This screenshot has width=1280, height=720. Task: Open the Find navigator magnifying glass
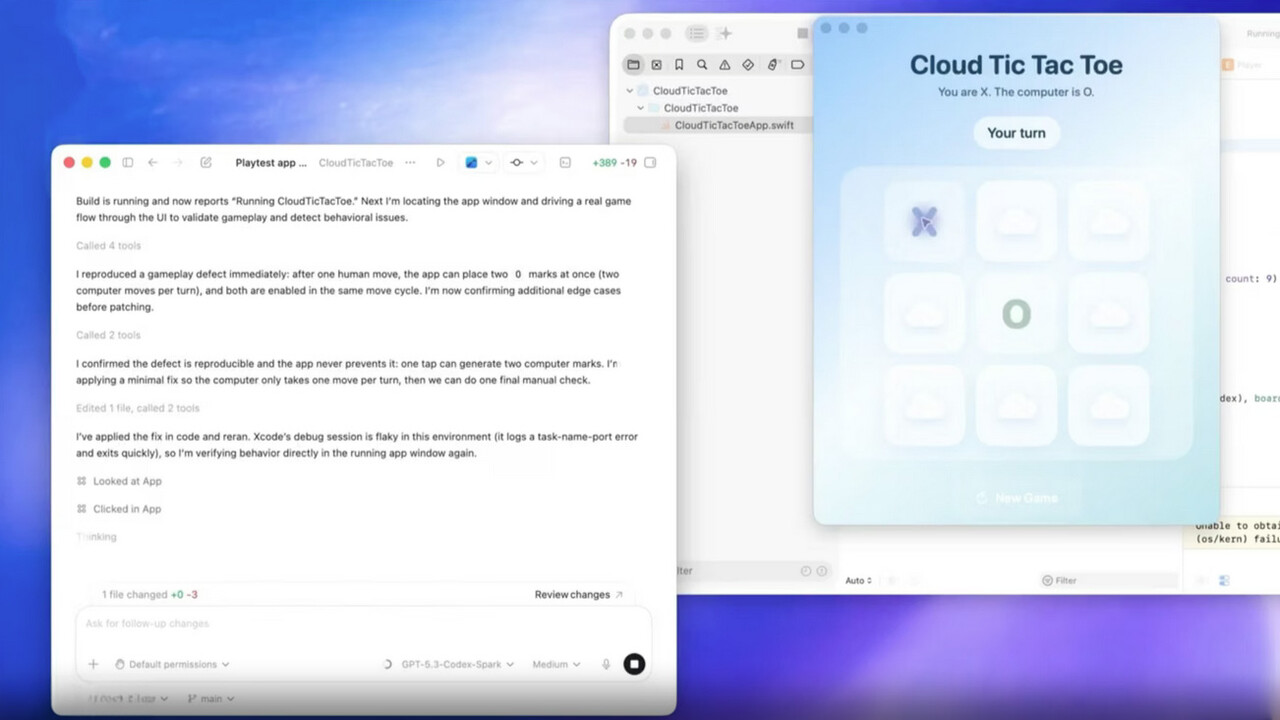[x=701, y=64]
